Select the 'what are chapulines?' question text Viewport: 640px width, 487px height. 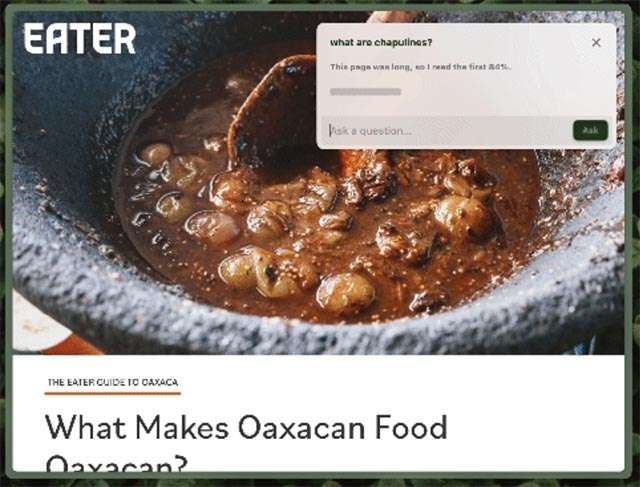381,42
